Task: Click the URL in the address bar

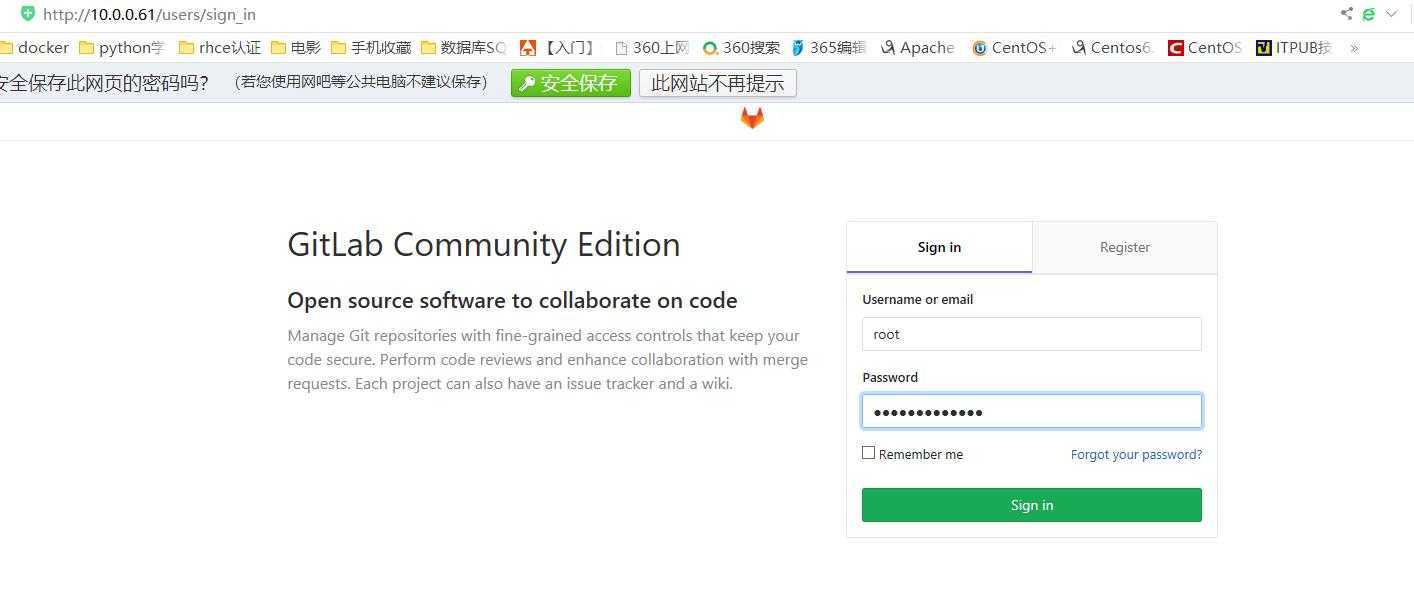Action: point(149,15)
